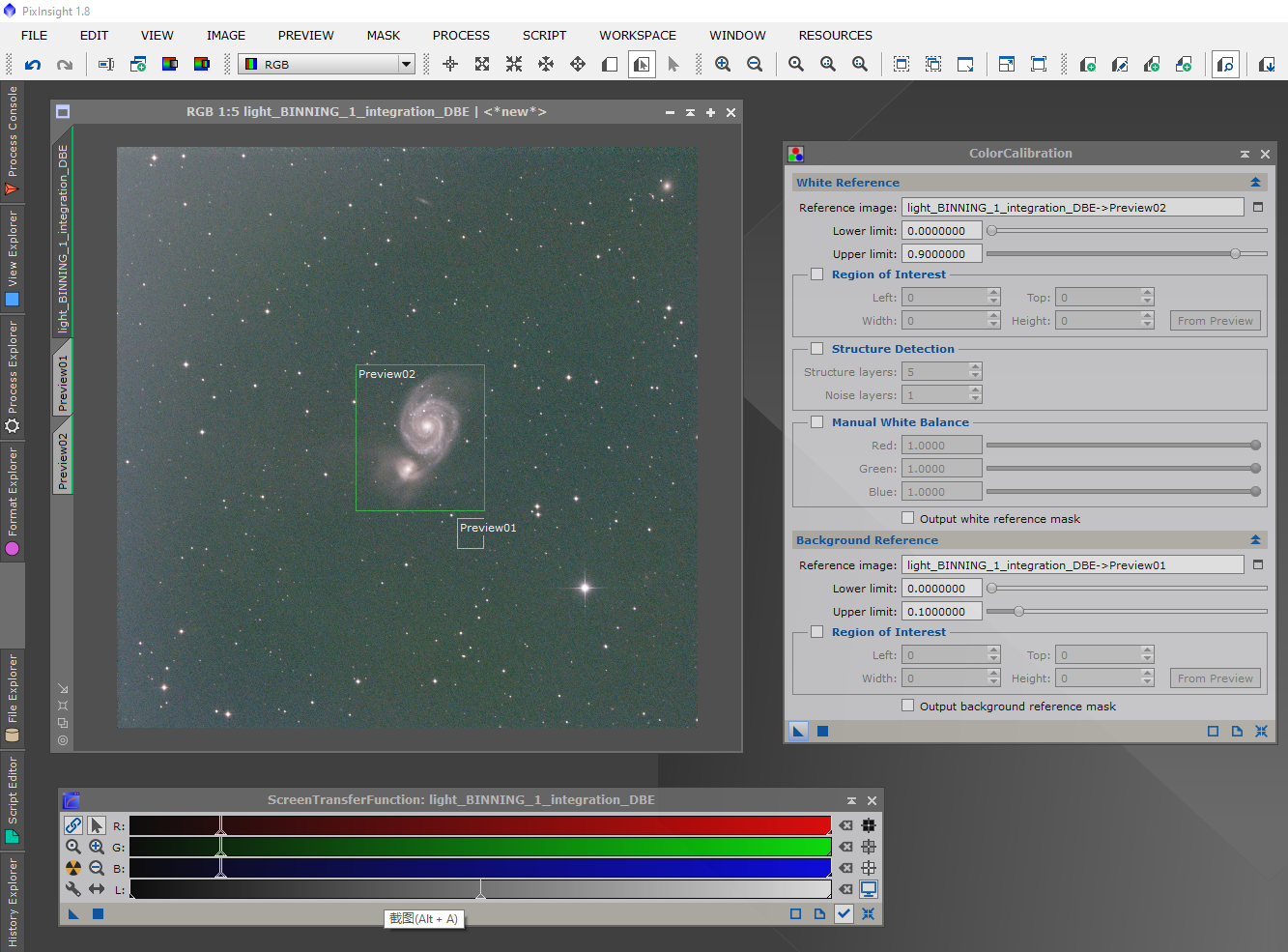Enable background reference Region of Interest

[x=817, y=632]
